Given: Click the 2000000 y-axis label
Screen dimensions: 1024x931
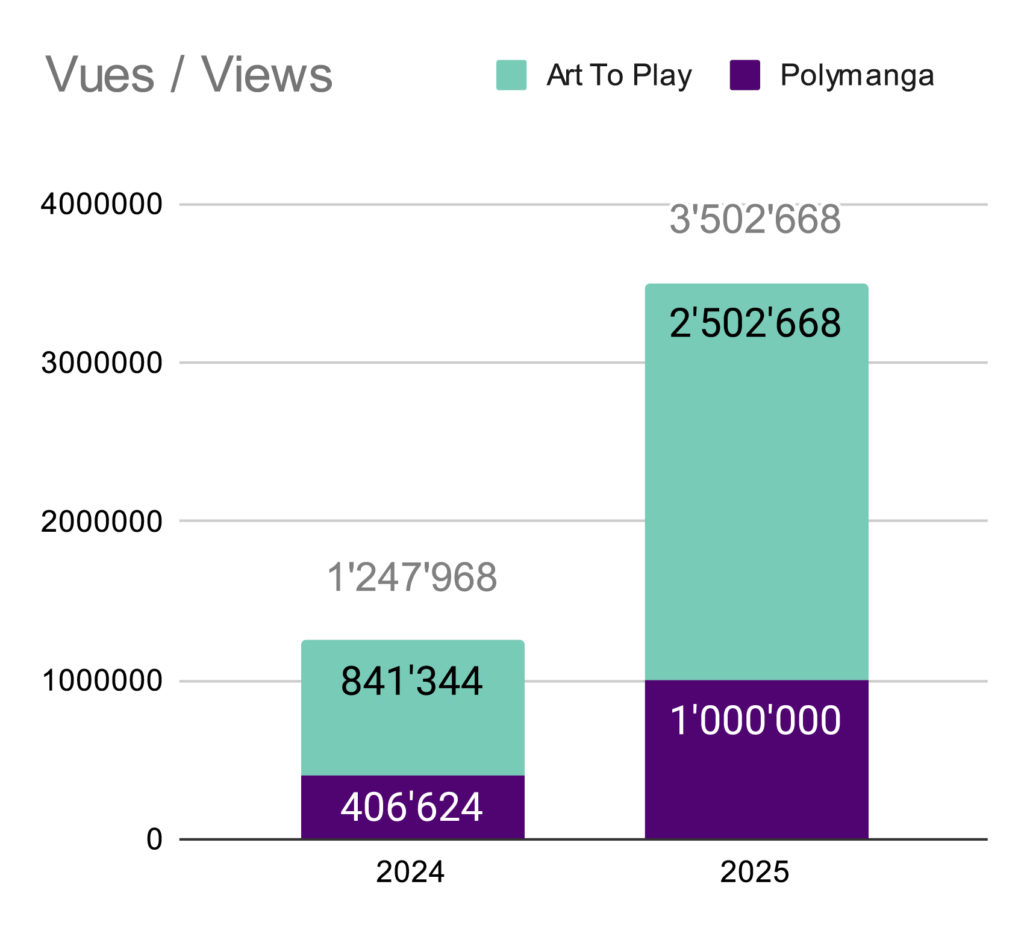Looking at the screenshot, I should (x=100, y=521).
